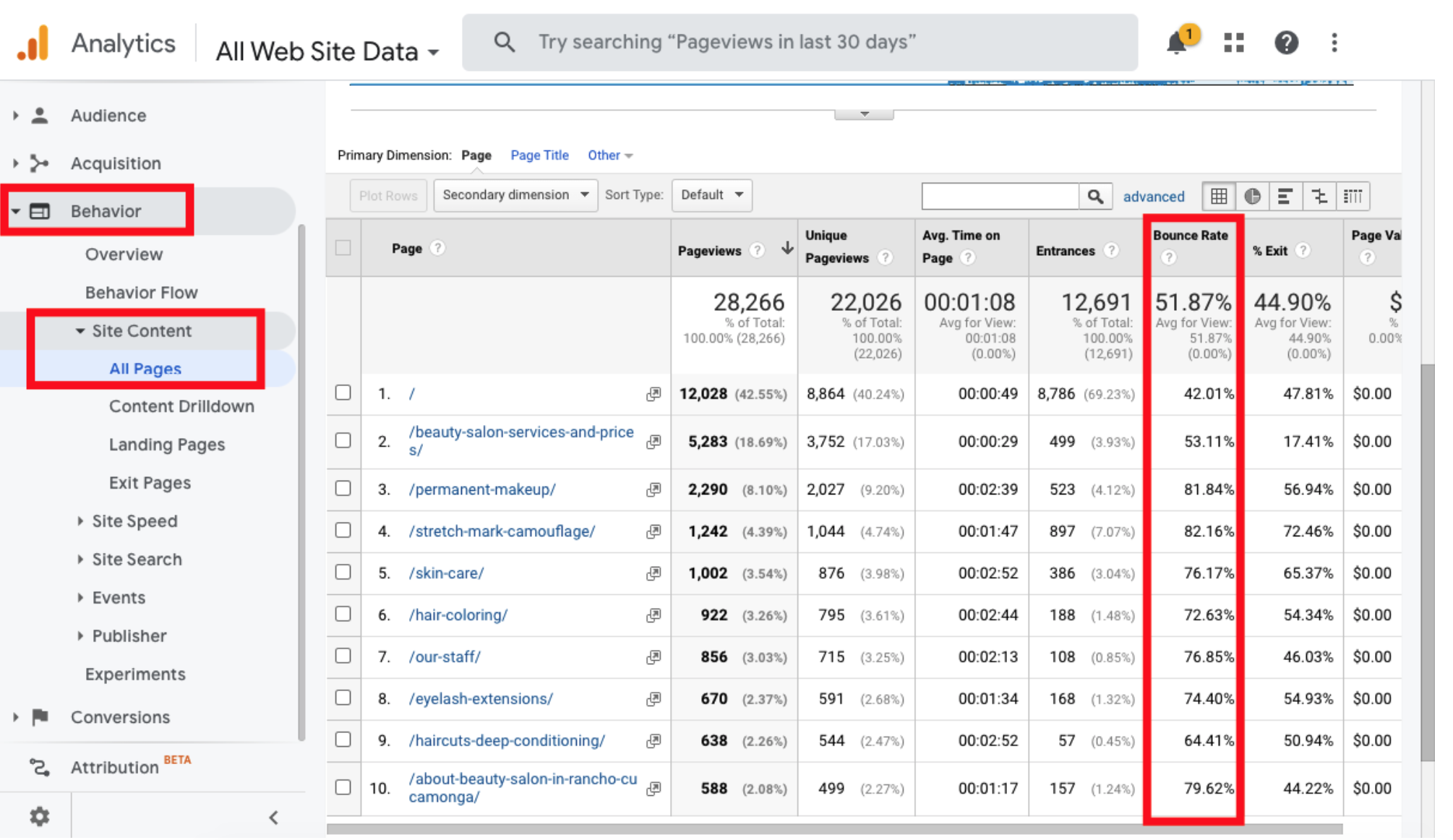Open Landing Pages in sidebar

click(167, 445)
